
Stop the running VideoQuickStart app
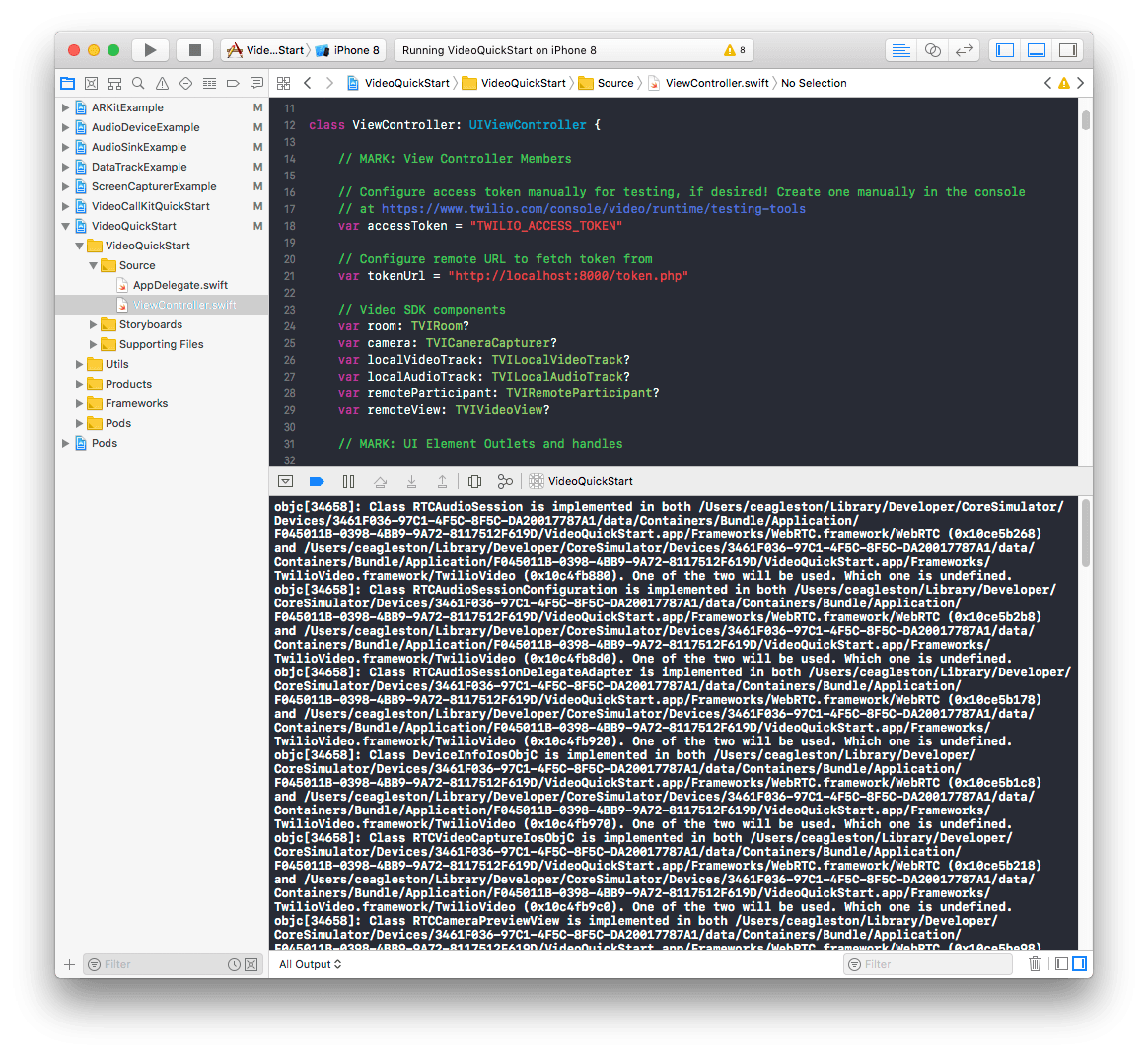coord(194,49)
